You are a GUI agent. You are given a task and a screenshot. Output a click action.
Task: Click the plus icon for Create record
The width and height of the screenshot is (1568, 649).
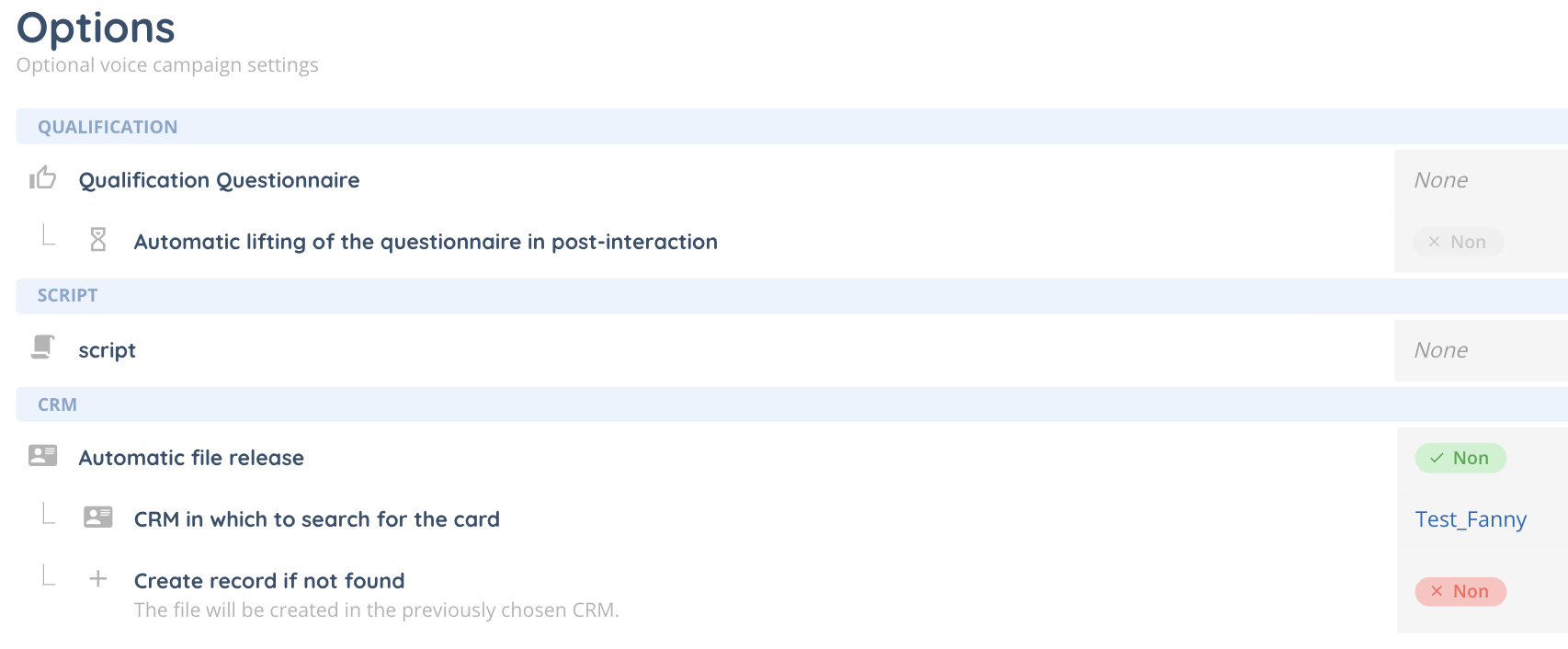(x=98, y=578)
